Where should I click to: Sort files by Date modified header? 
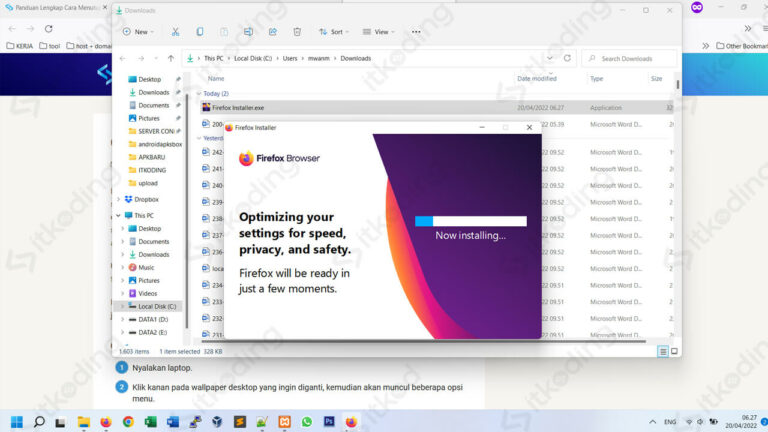[x=537, y=78]
